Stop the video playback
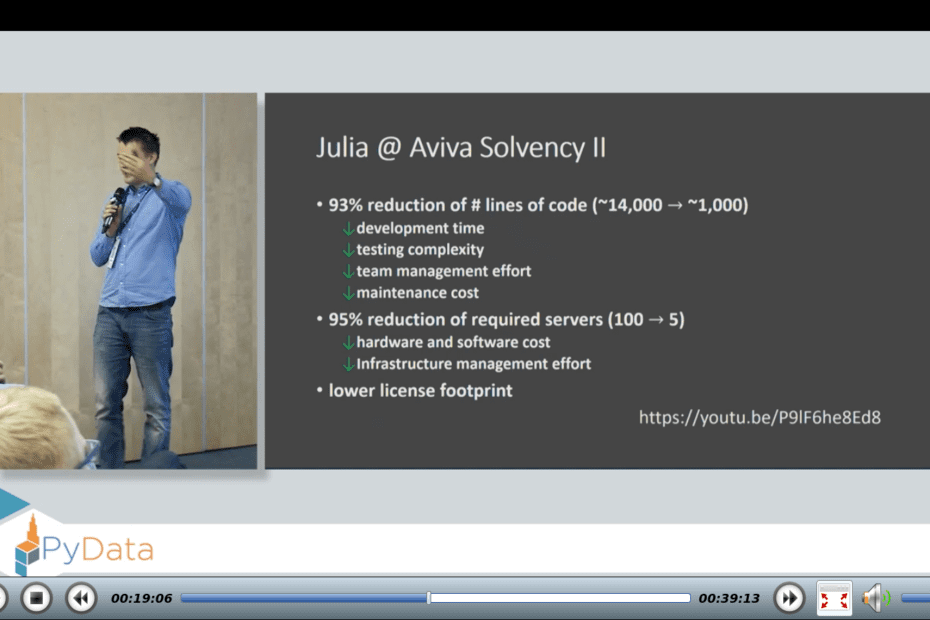 pos(36,598)
